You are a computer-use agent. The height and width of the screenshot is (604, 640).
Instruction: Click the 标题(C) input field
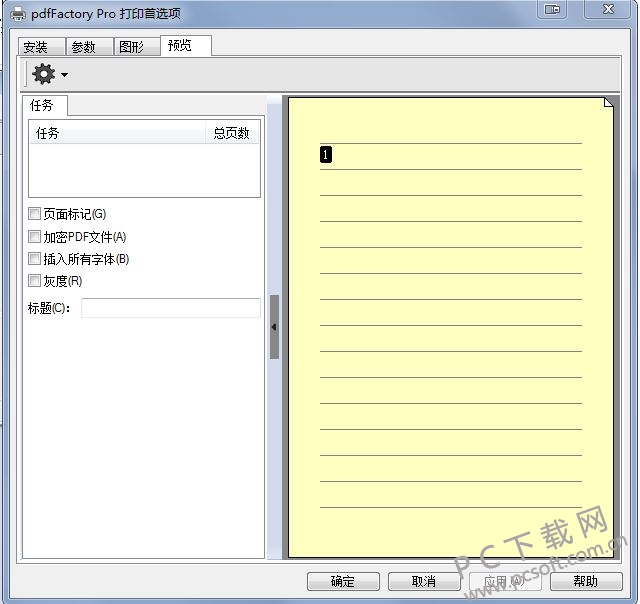tap(171, 308)
